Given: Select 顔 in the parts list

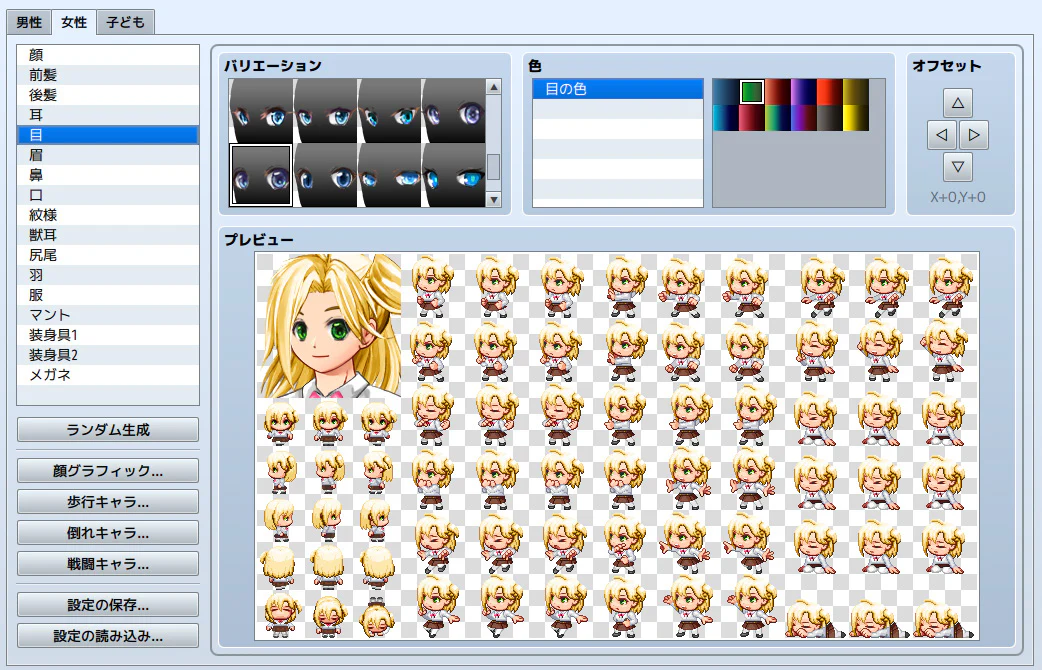Looking at the screenshot, I should (108, 55).
